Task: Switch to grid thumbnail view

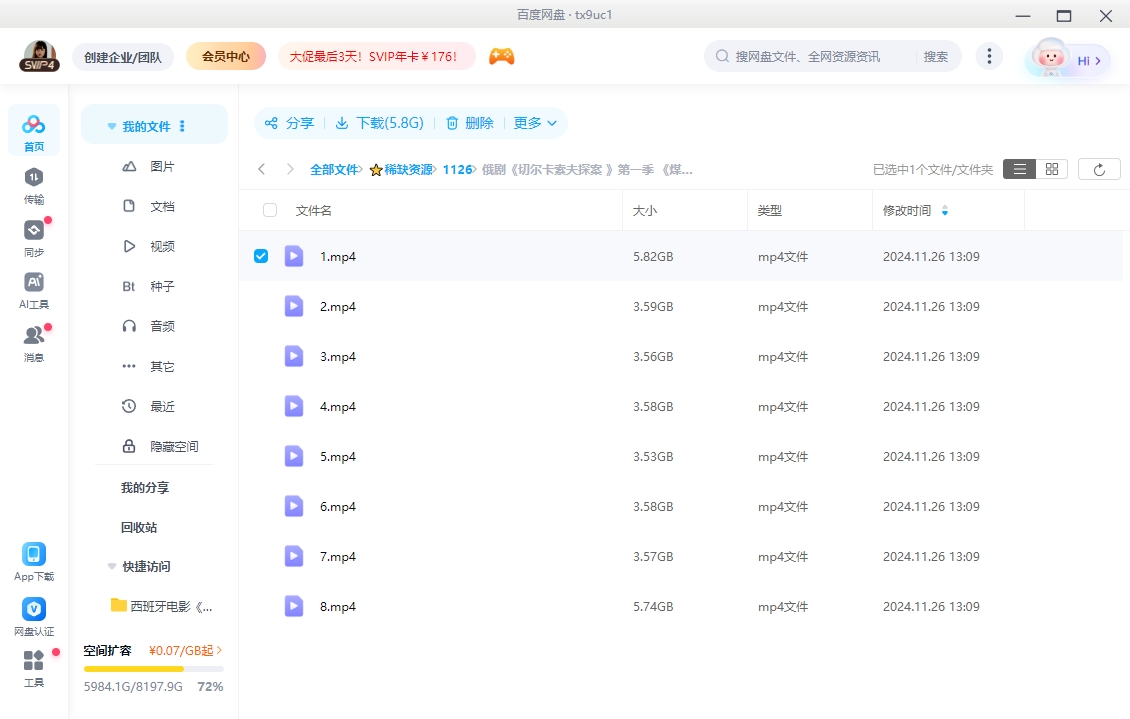Action: pyautogui.click(x=1051, y=169)
